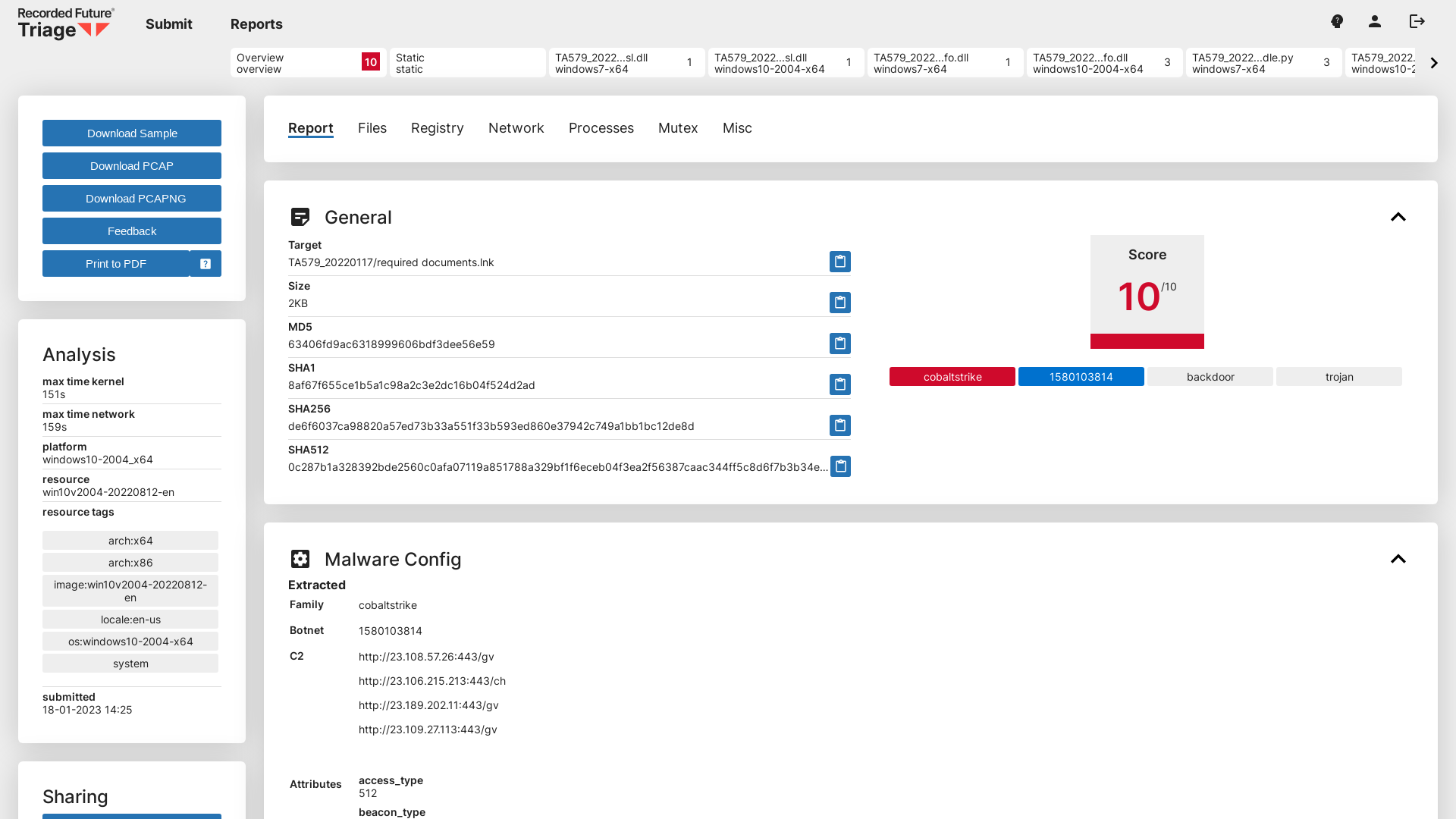Open TA579_2022...sl.dll windows10-2004-x64 tab
Viewport: 1456px width, 819px height.
[x=786, y=63]
